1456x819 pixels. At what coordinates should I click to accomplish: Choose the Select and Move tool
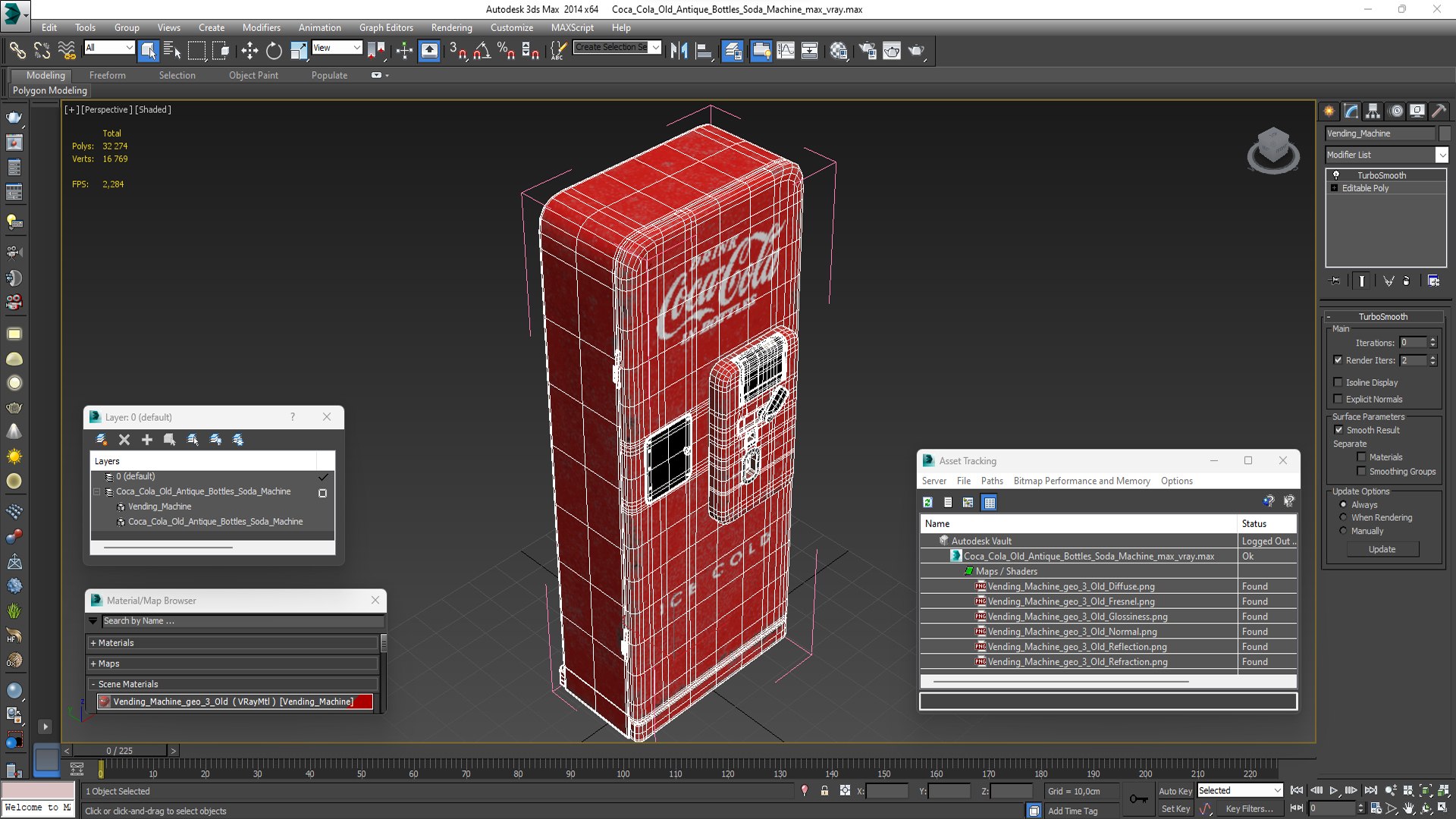tap(249, 51)
